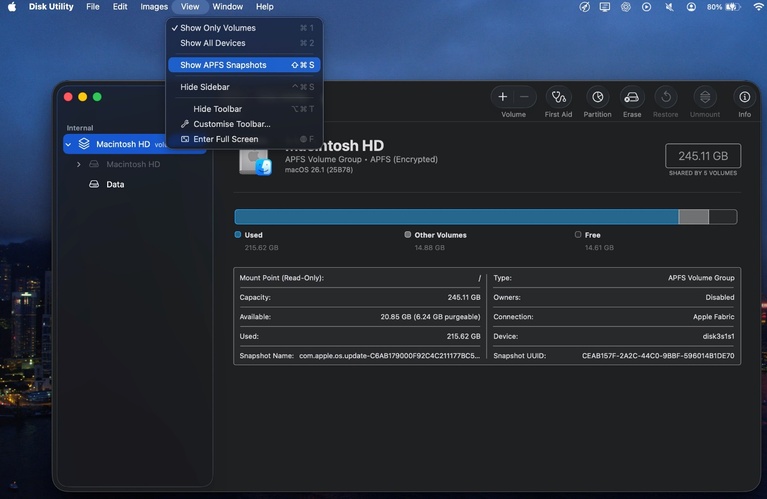Click the 14.88 GB Other Volumes text
The height and width of the screenshot is (499, 767).
coord(429,248)
